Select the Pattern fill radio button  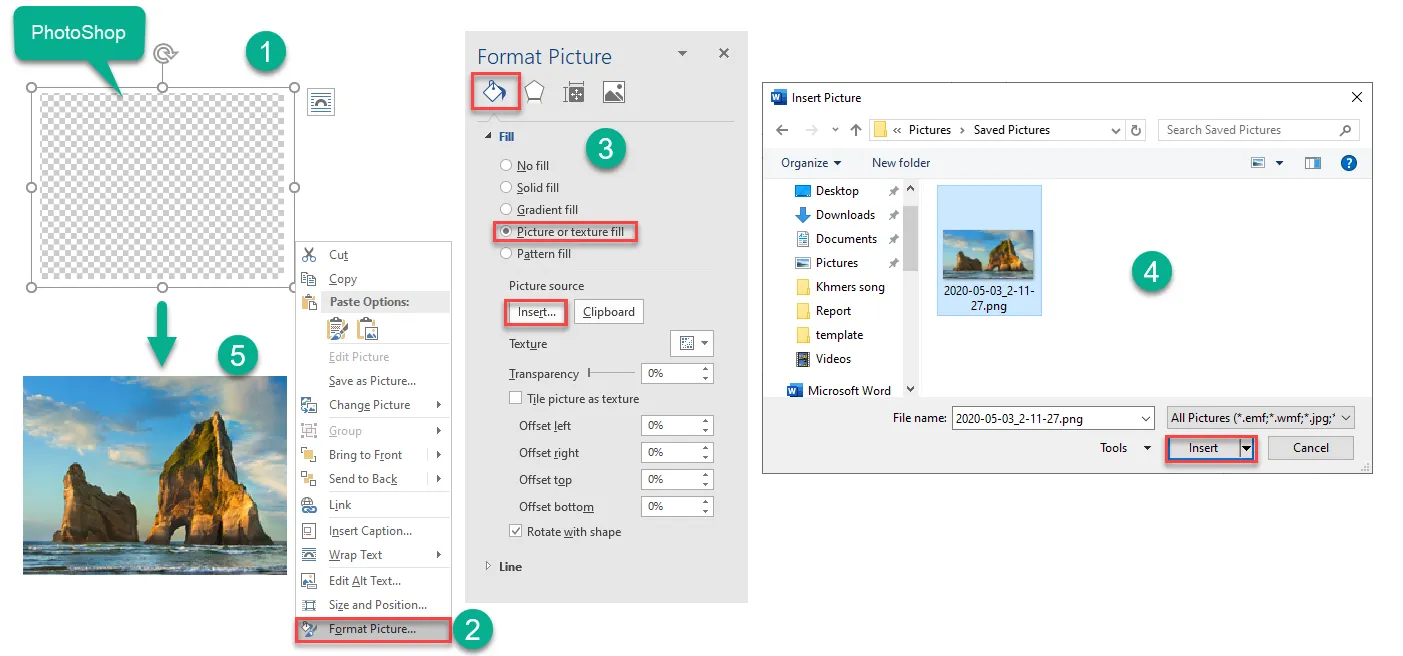click(x=506, y=254)
